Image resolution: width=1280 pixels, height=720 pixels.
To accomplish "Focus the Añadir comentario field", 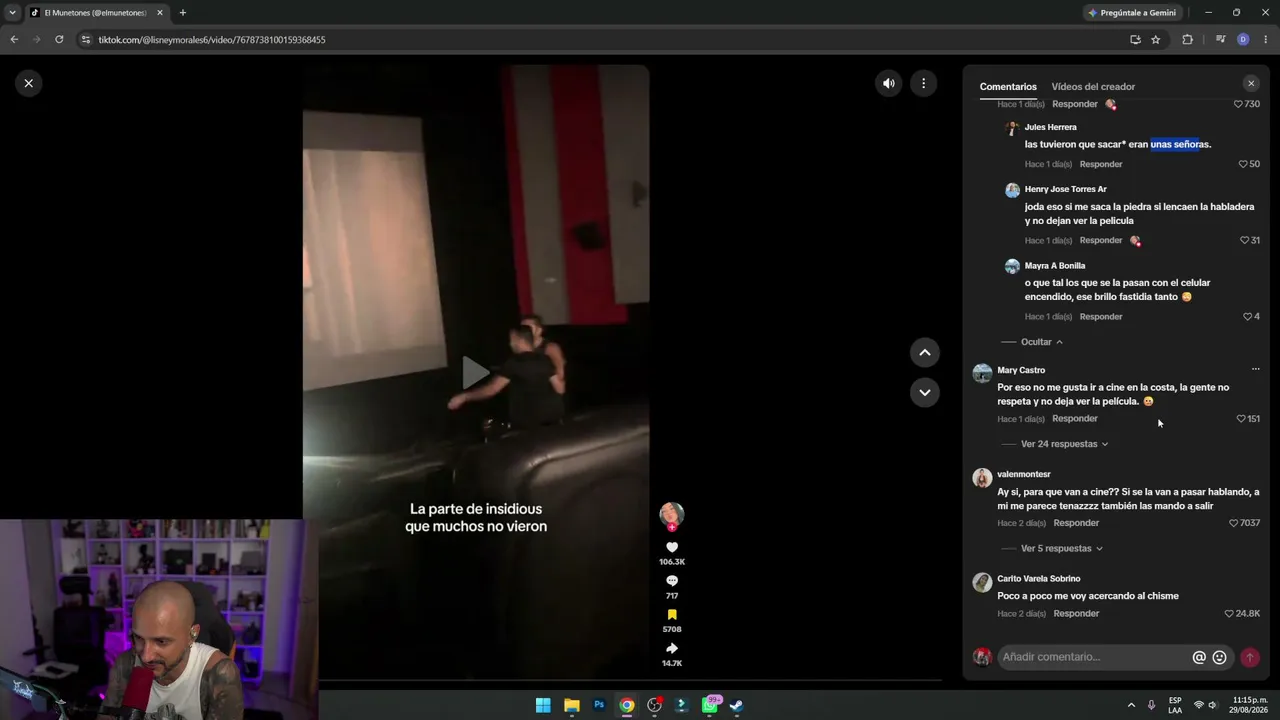I will (x=1093, y=657).
